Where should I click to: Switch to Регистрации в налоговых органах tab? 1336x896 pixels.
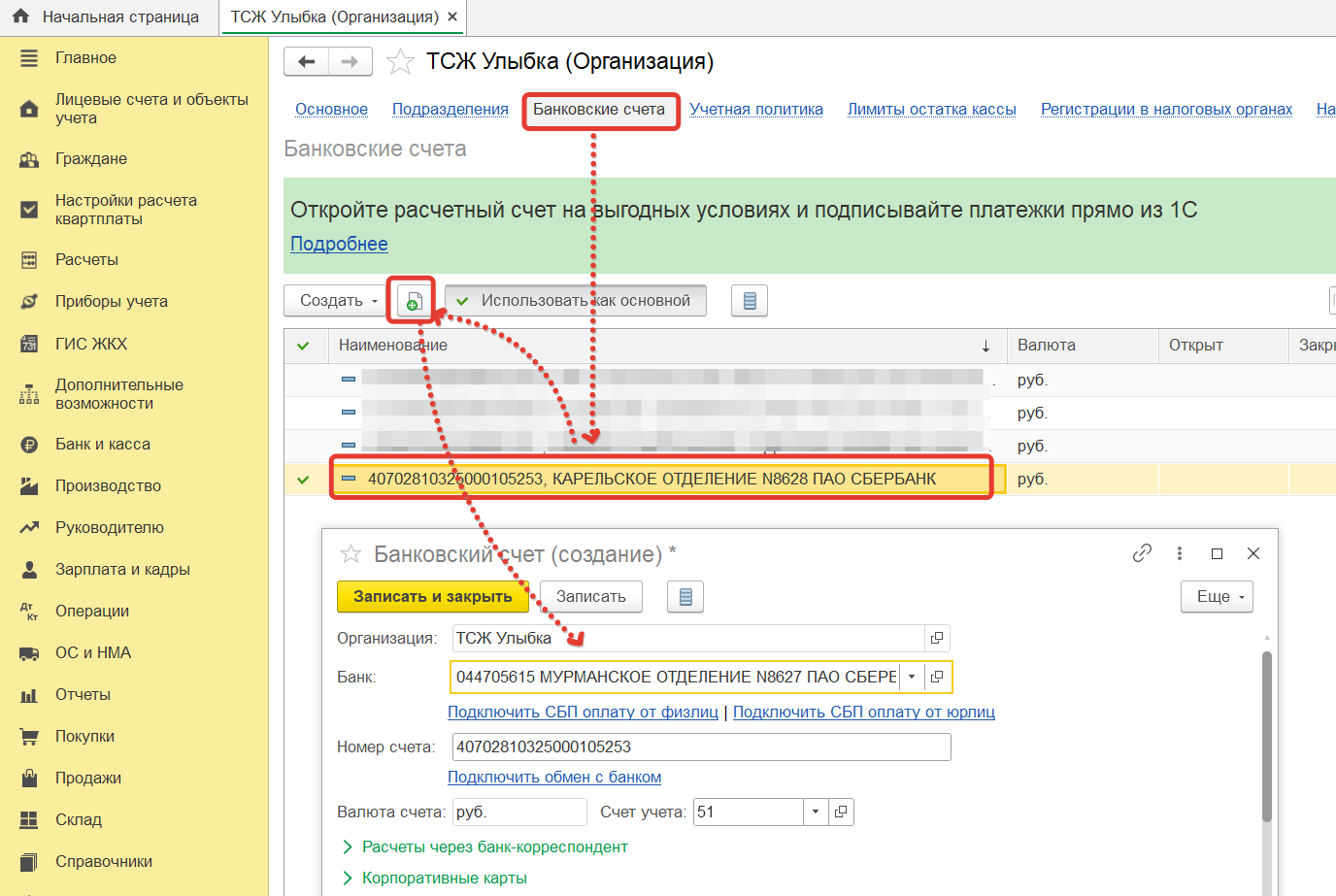click(1166, 110)
